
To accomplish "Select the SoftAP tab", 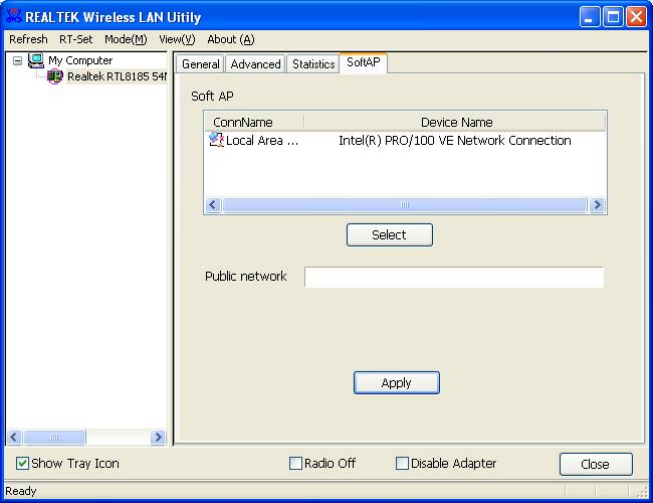I will (x=364, y=62).
